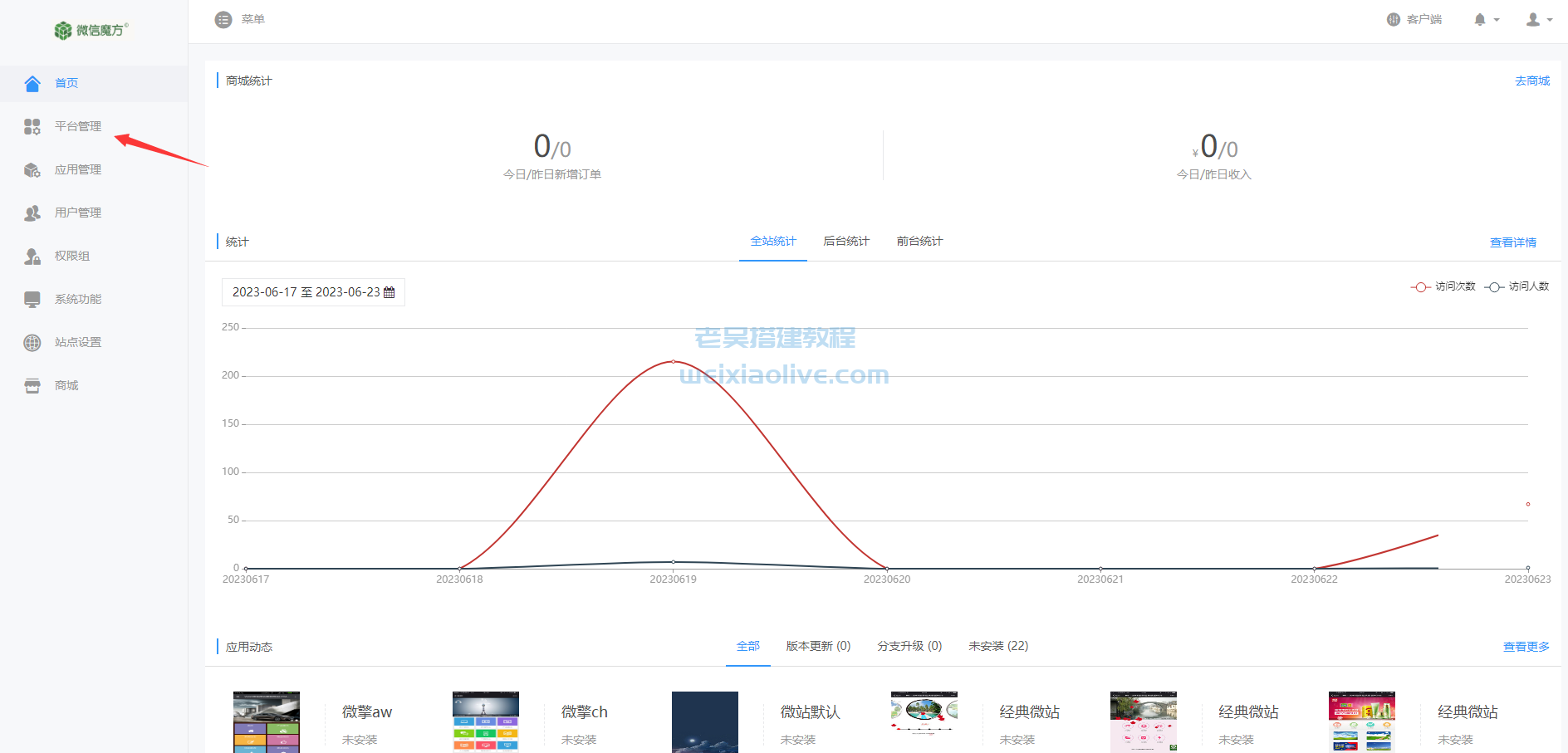Toggle the 访问次数 legend item
Screen dimensions: 1568x753
[1443, 286]
